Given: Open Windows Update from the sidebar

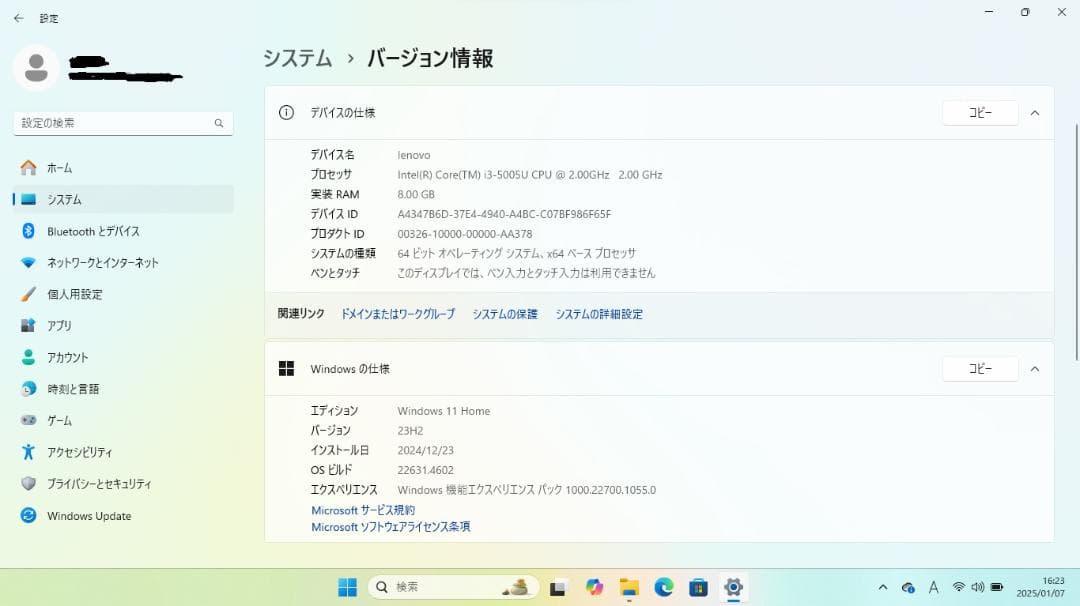Looking at the screenshot, I should [x=89, y=515].
